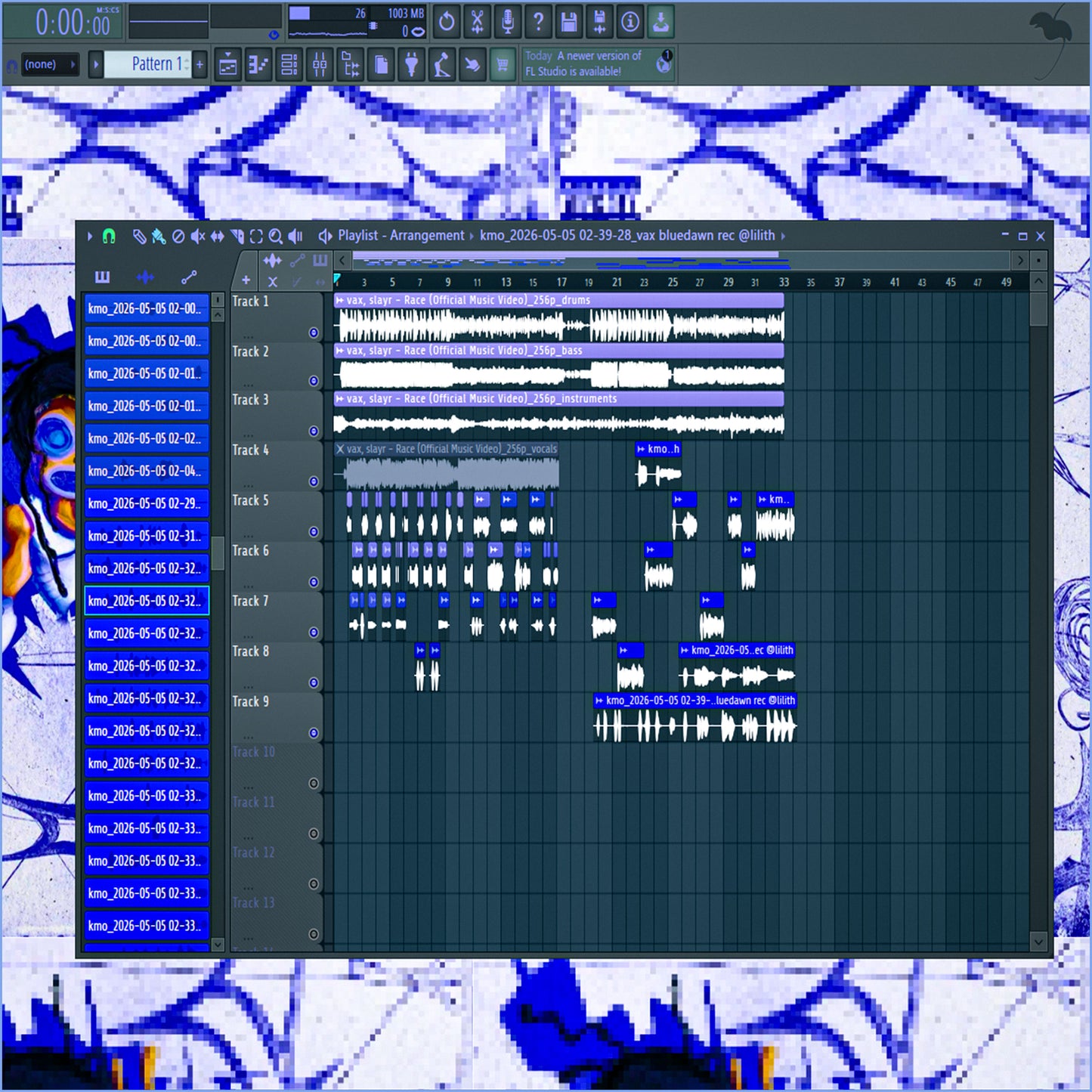The height and width of the screenshot is (1092, 1092).
Task: Select the Slice tool in Playlist toolbar
Action: coord(237,237)
